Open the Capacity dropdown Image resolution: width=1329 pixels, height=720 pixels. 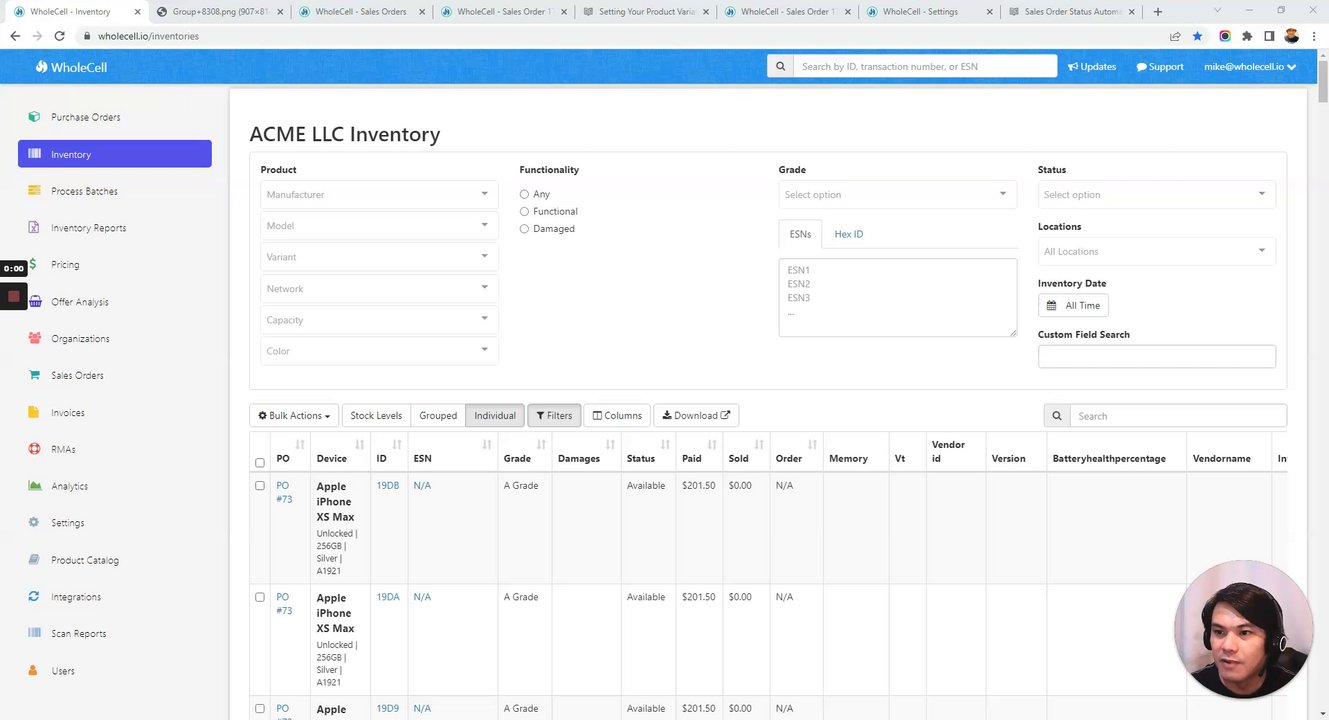[x=379, y=320]
